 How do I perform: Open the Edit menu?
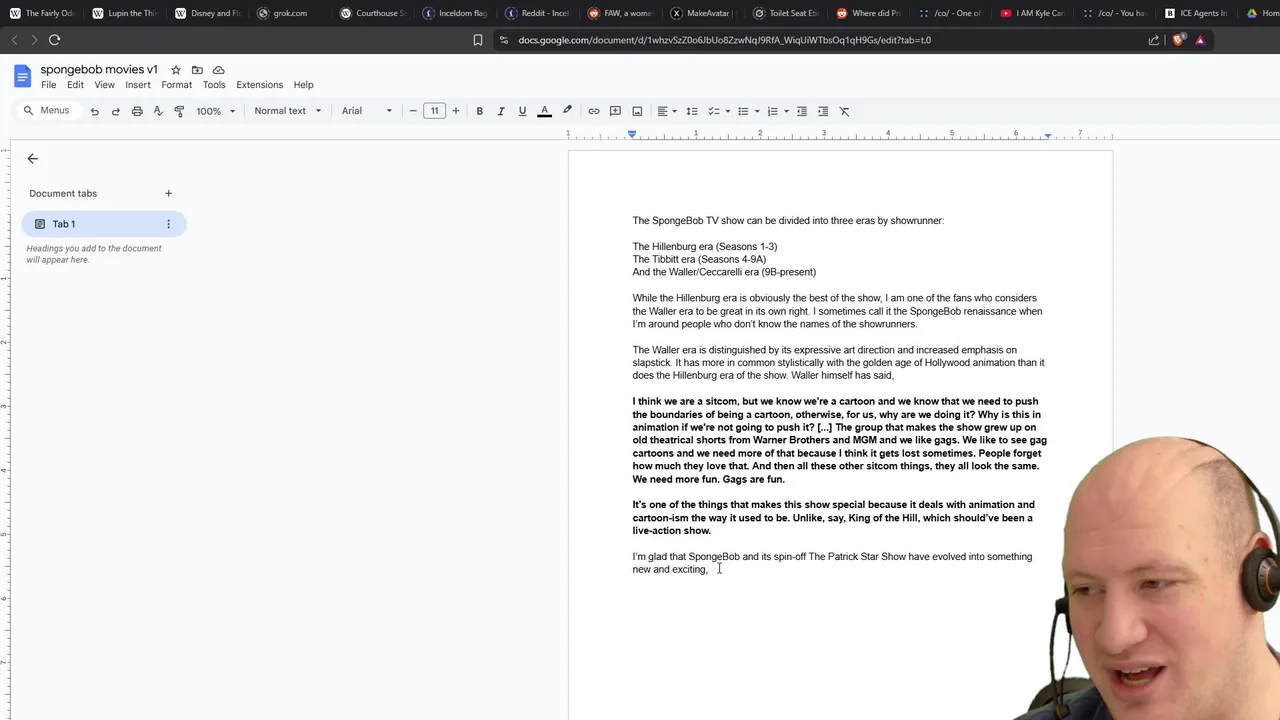click(x=75, y=85)
